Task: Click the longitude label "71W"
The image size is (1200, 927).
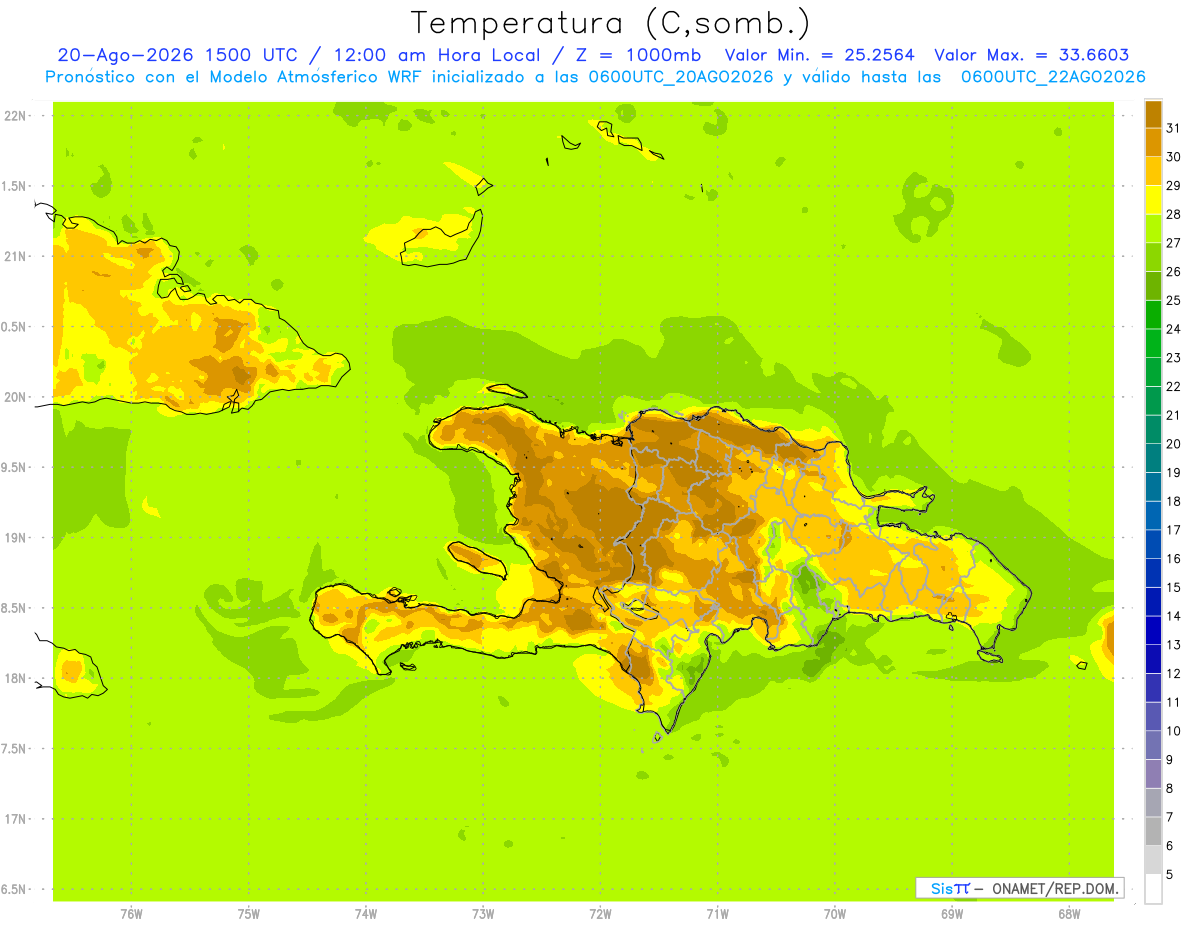Action: (717, 913)
